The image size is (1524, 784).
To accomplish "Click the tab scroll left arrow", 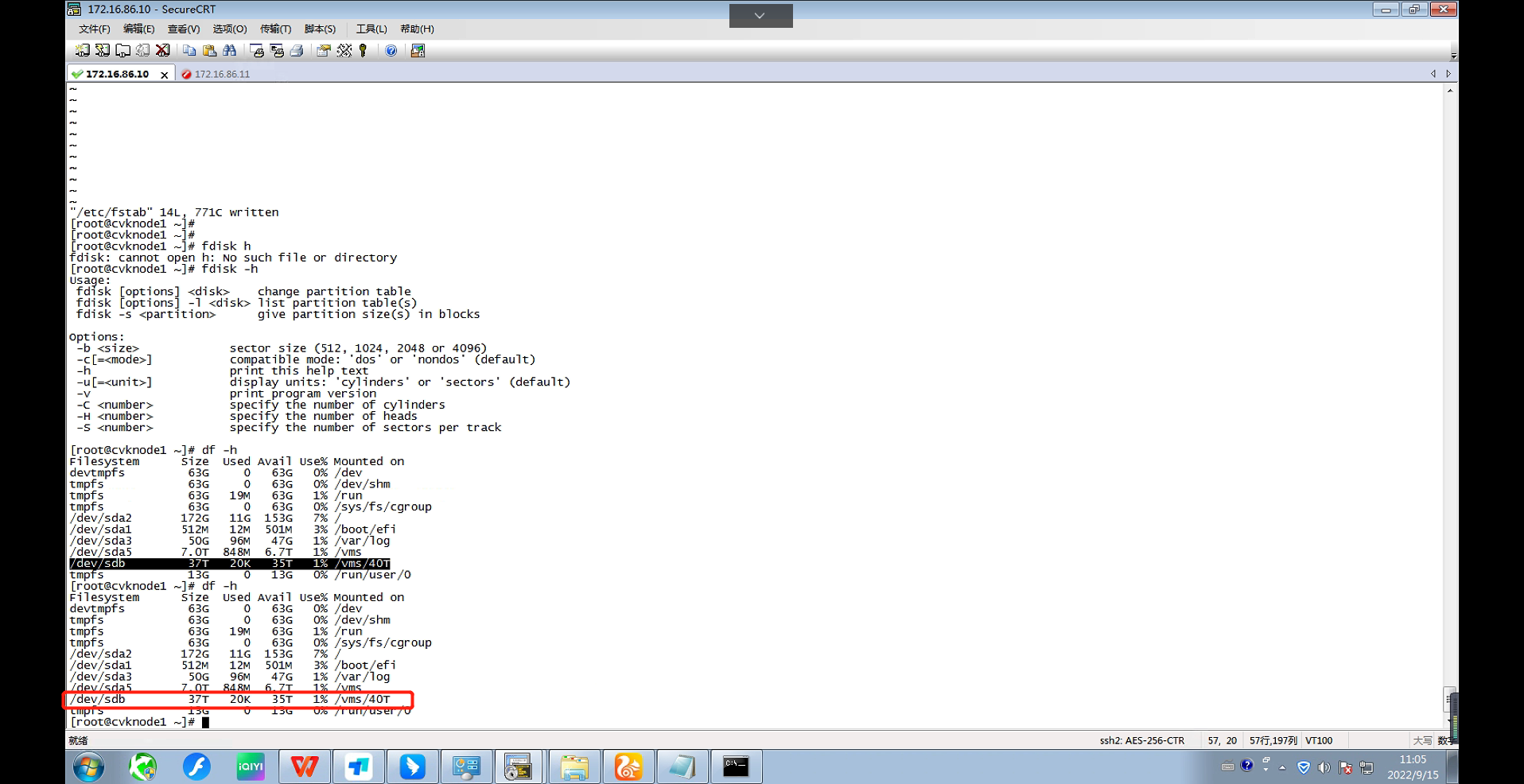I will (1433, 74).
